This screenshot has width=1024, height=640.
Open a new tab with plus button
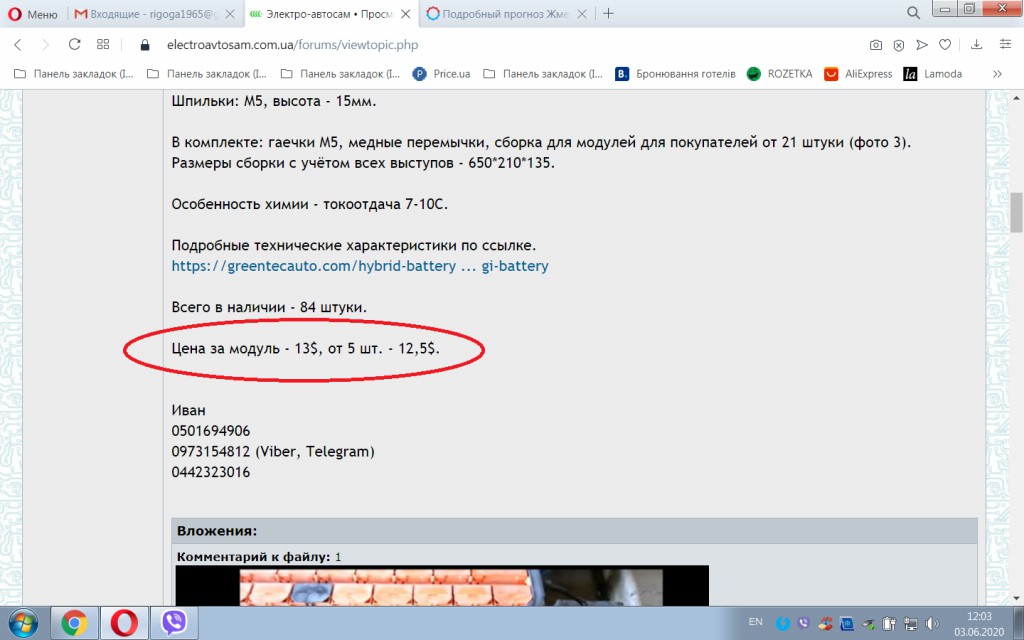coord(608,14)
